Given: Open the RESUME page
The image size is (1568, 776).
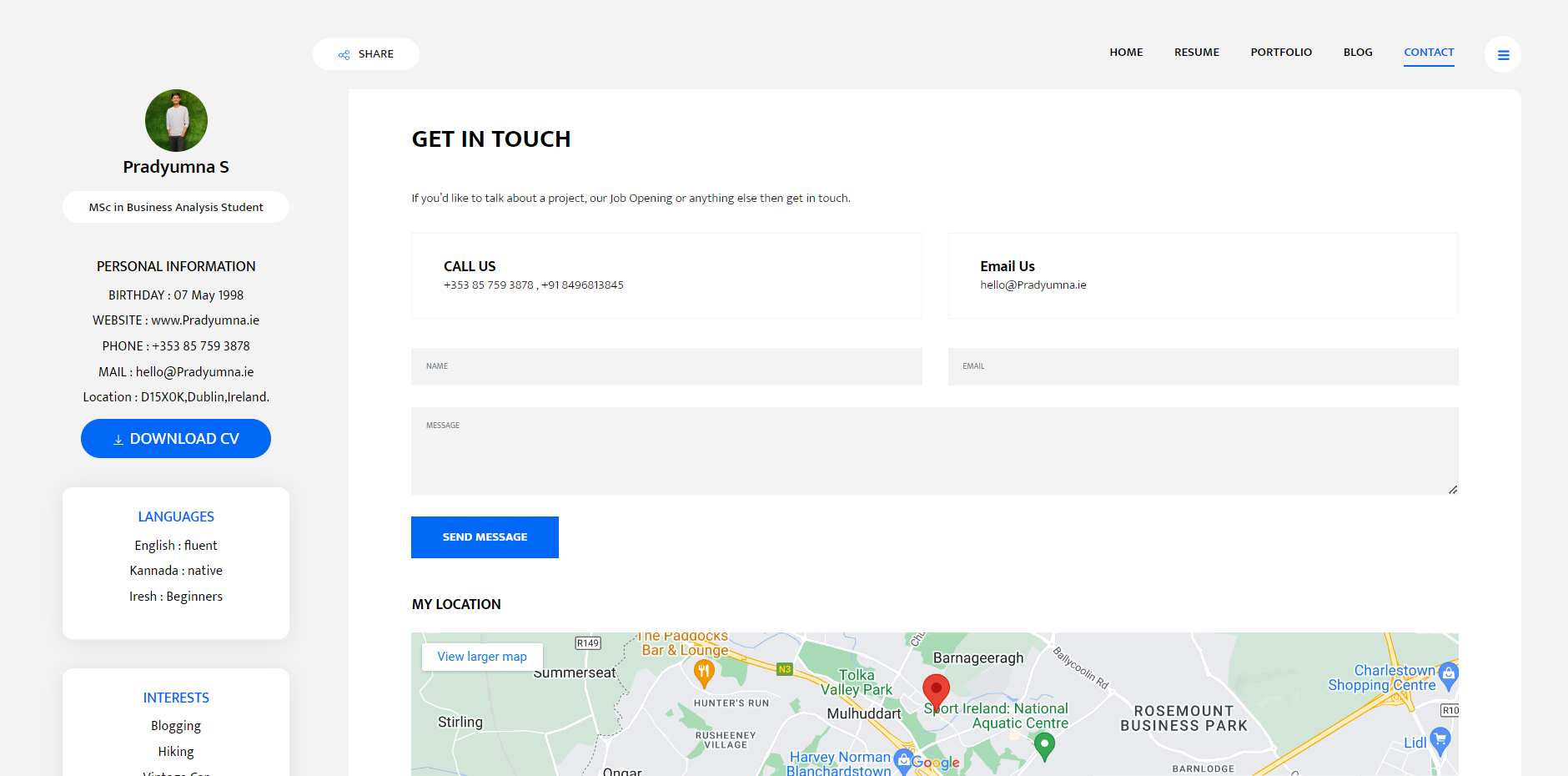Looking at the screenshot, I should pos(1196,52).
